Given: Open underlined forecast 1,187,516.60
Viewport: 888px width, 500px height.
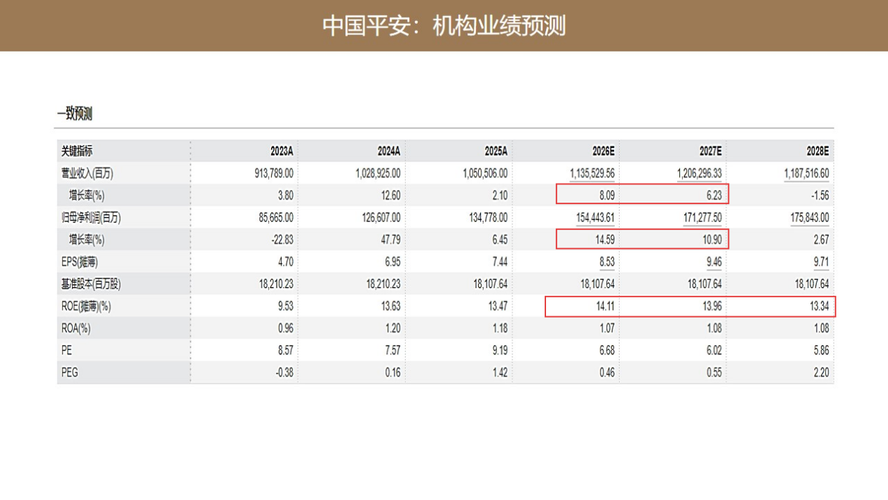Looking at the screenshot, I should click(806, 173).
